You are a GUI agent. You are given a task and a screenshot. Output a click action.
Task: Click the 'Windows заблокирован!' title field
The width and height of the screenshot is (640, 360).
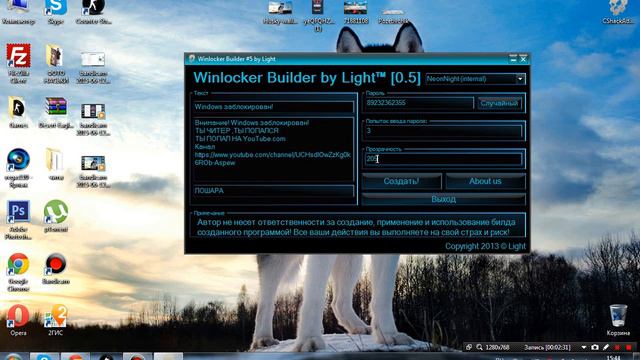tap(273, 107)
